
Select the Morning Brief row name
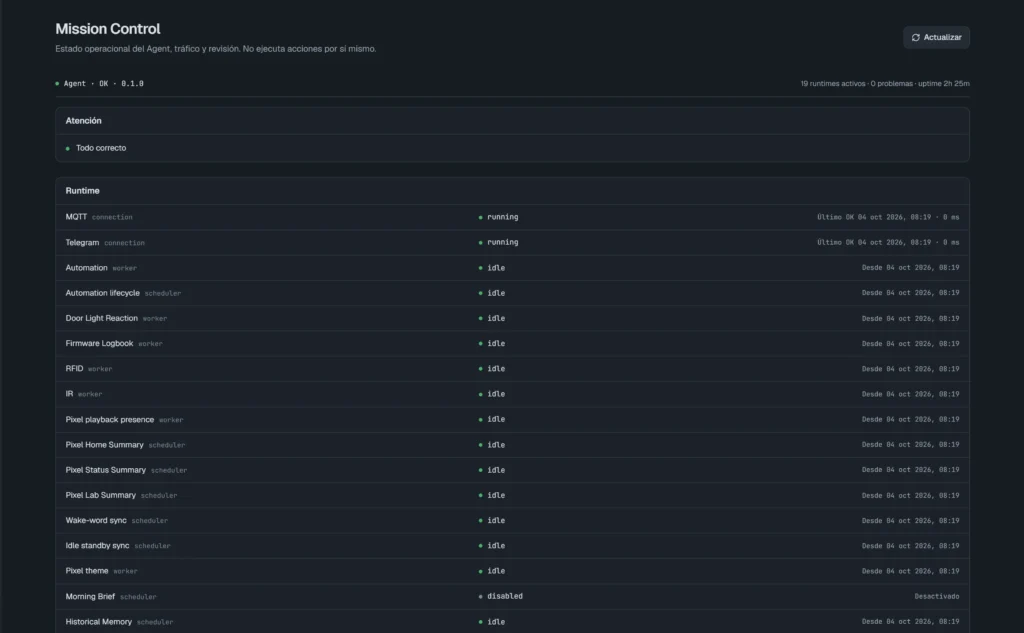pyautogui.click(x=90, y=596)
